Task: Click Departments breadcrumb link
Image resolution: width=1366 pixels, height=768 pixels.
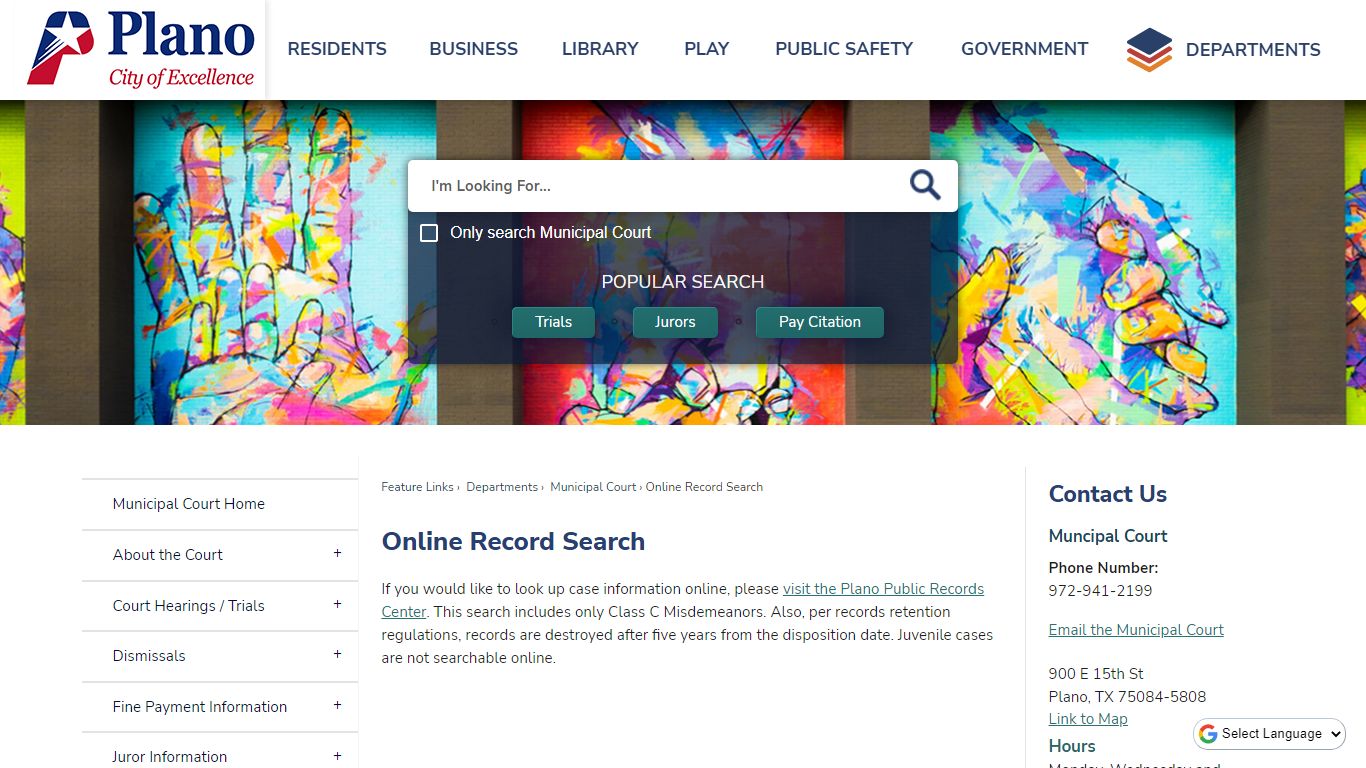Action: (x=502, y=487)
